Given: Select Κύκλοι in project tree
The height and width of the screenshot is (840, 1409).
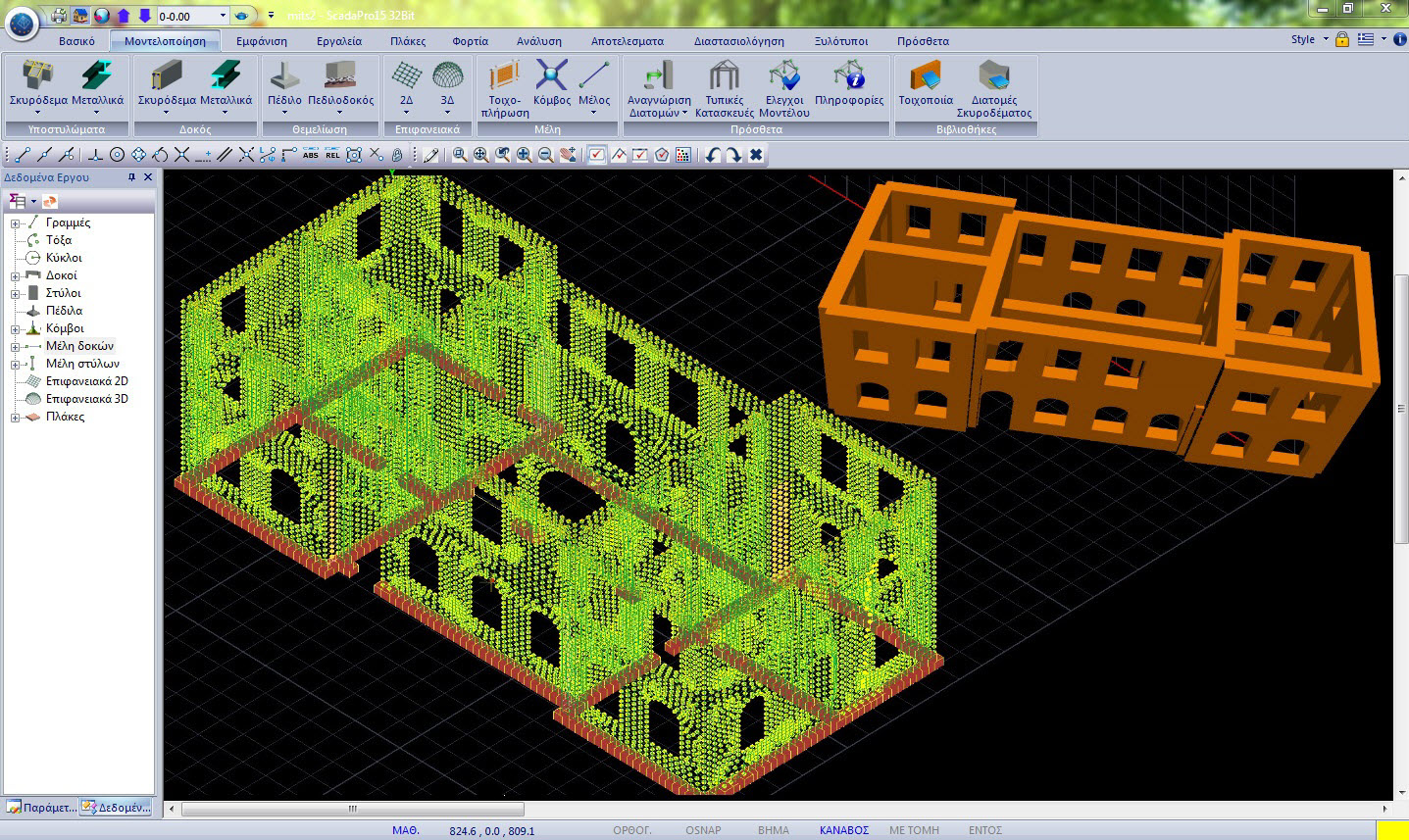Looking at the screenshot, I should pos(64,258).
